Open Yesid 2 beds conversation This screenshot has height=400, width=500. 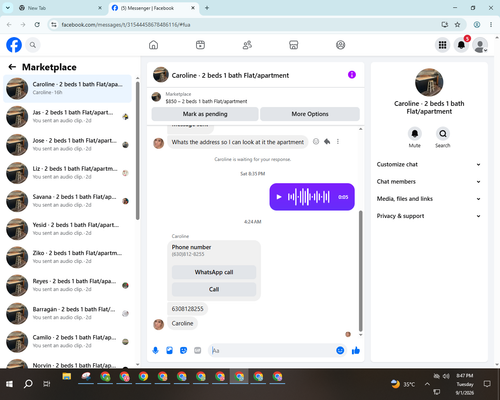click(x=67, y=229)
